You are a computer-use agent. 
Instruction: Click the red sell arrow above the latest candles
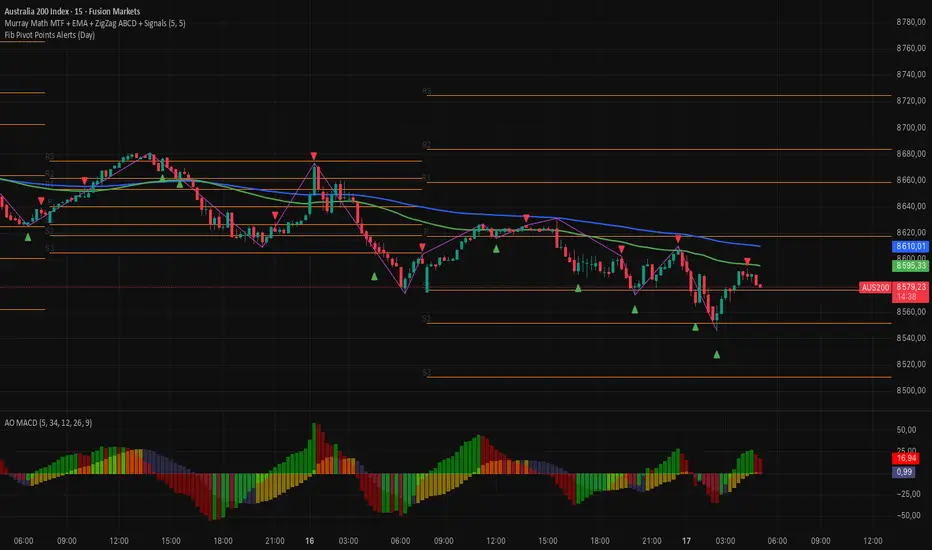point(747,262)
